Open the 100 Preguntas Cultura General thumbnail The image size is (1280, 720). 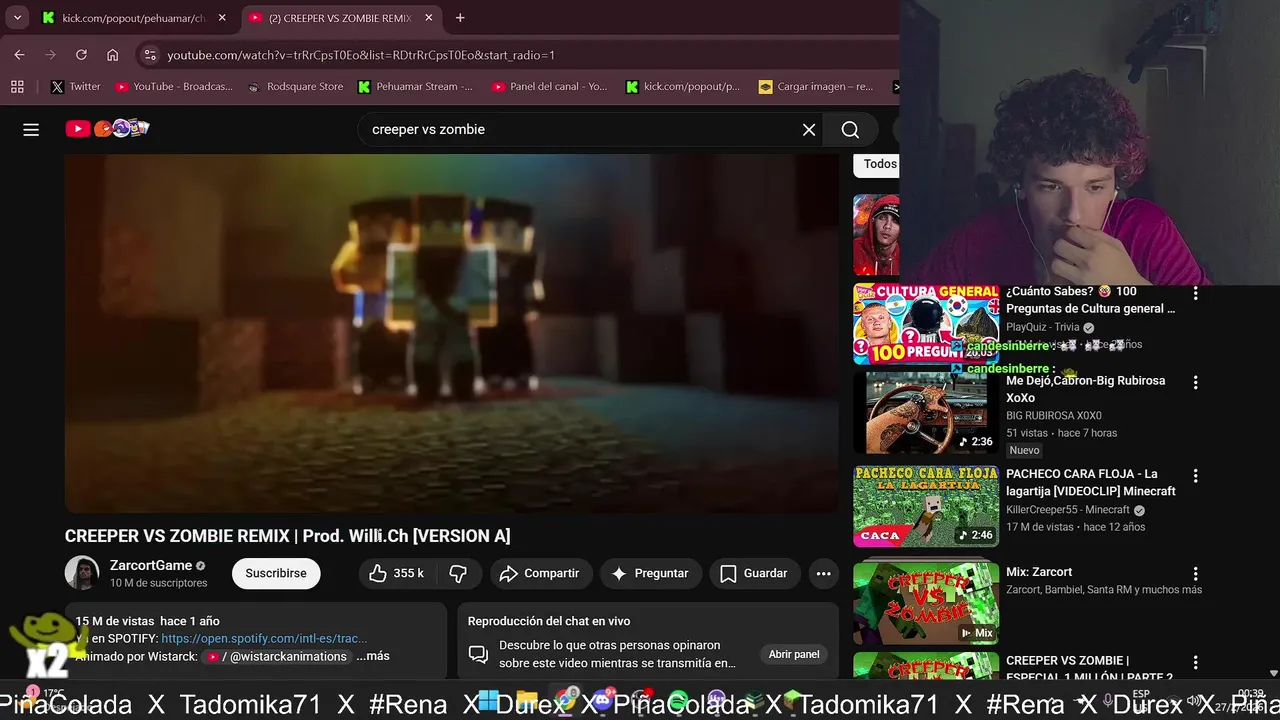926,324
